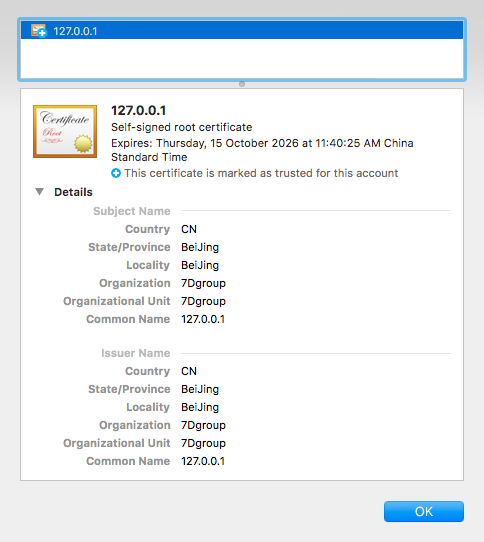Click the Subject Name section header
Image resolution: width=484 pixels, height=542 pixels.
132,211
